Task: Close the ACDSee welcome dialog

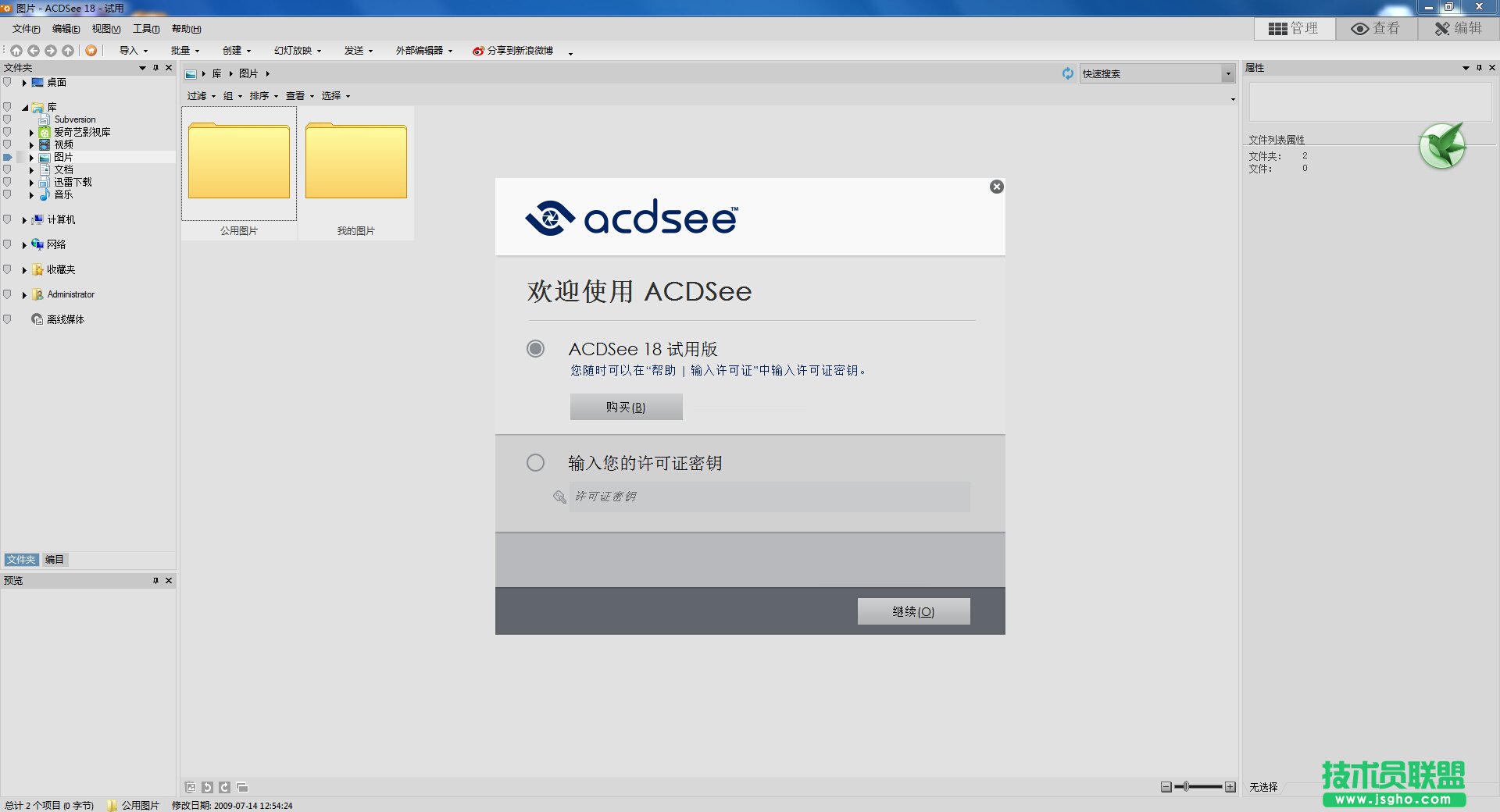Action: click(x=996, y=187)
